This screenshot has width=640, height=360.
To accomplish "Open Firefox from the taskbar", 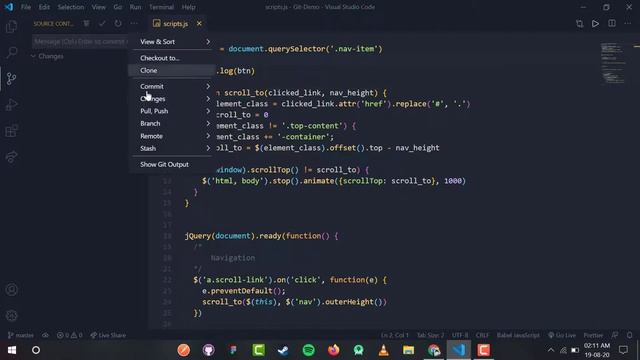I will click(x=333, y=350).
